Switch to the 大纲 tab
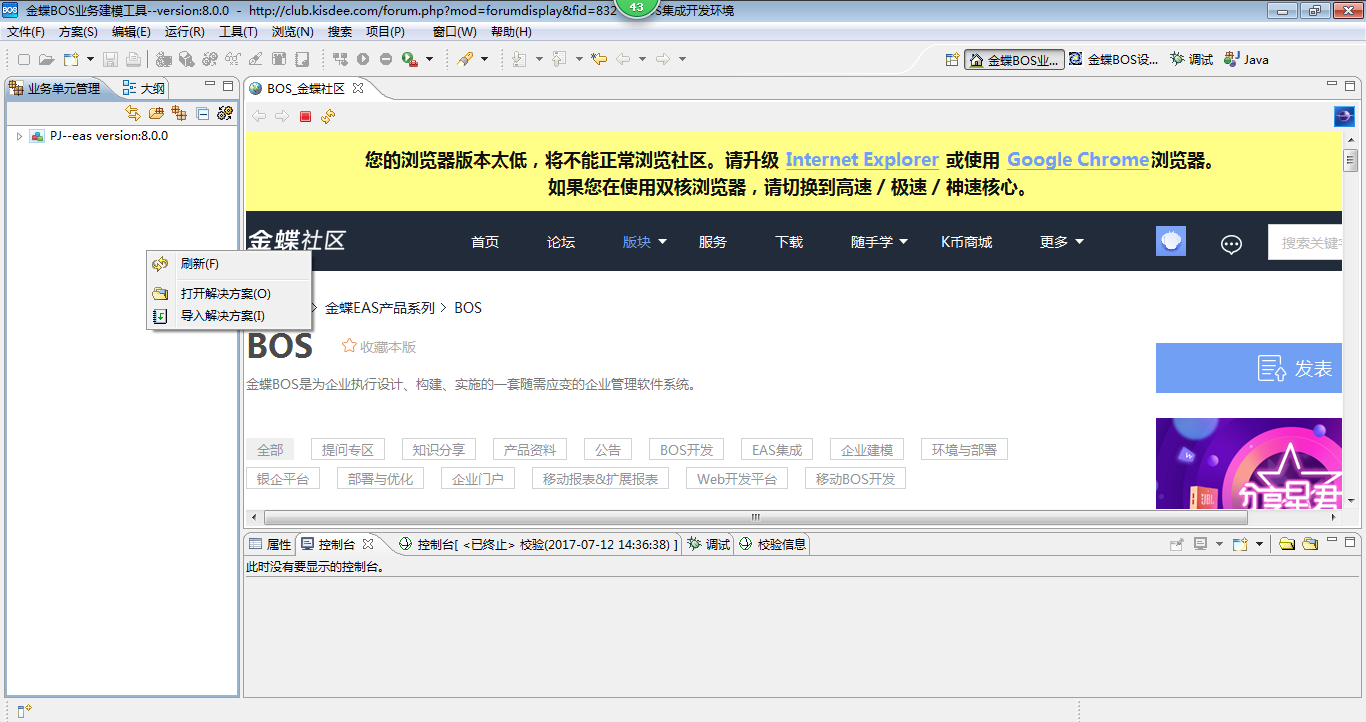This screenshot has width=1366, height=722. point(143,88)
